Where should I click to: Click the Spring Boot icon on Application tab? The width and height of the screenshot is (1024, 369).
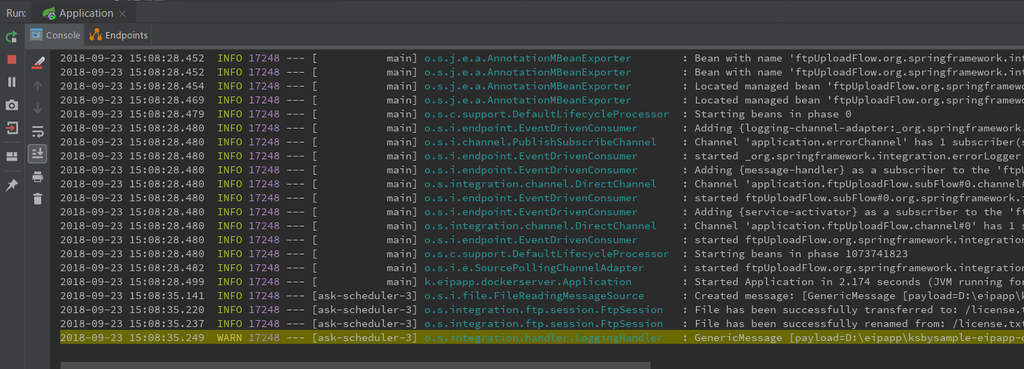click(x=48, y=13)
